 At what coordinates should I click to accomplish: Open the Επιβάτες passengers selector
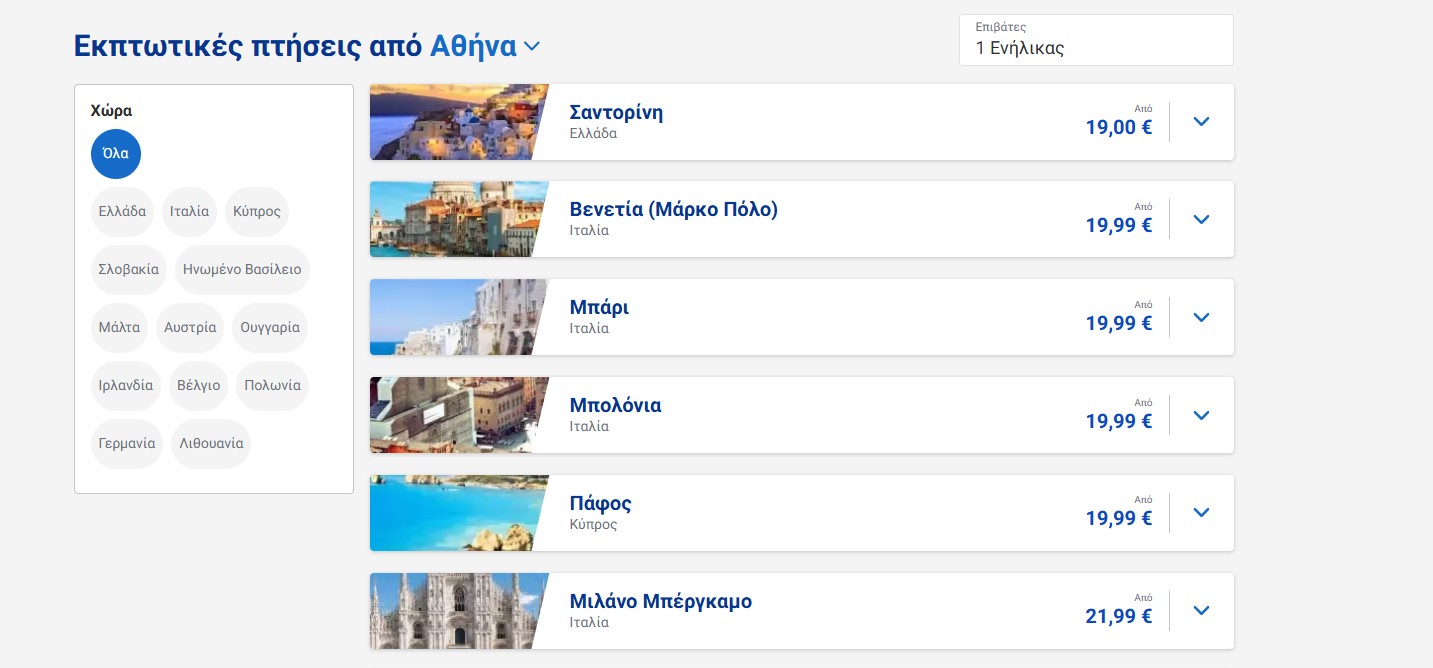1095,40
